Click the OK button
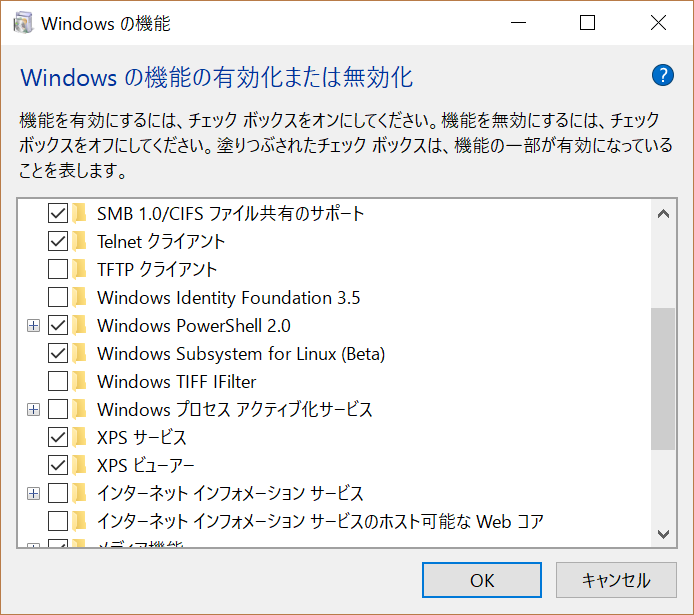Screen dimensions: 694x615 click(x=482, y=580)
